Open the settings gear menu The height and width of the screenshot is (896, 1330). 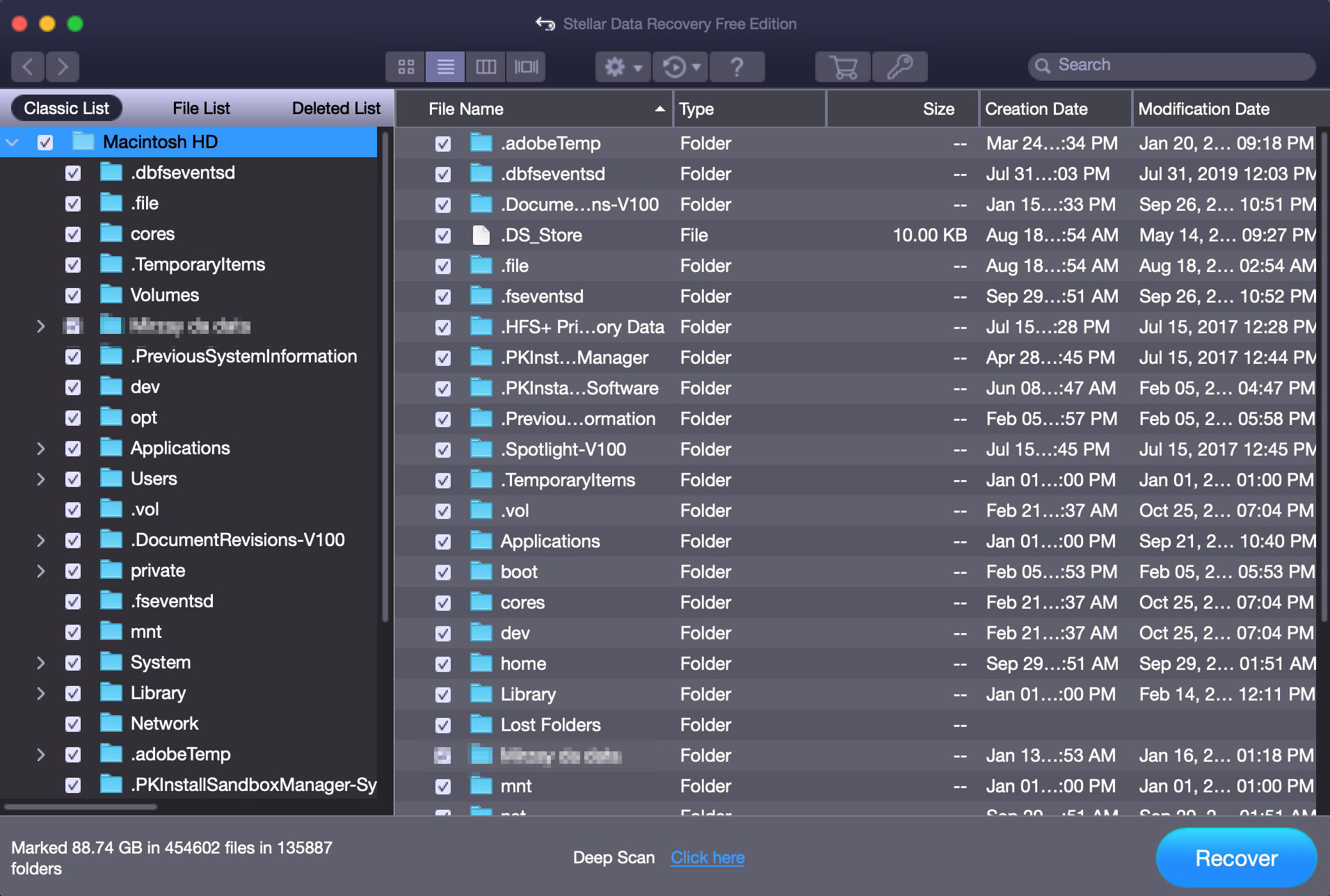tap(623, 67)
